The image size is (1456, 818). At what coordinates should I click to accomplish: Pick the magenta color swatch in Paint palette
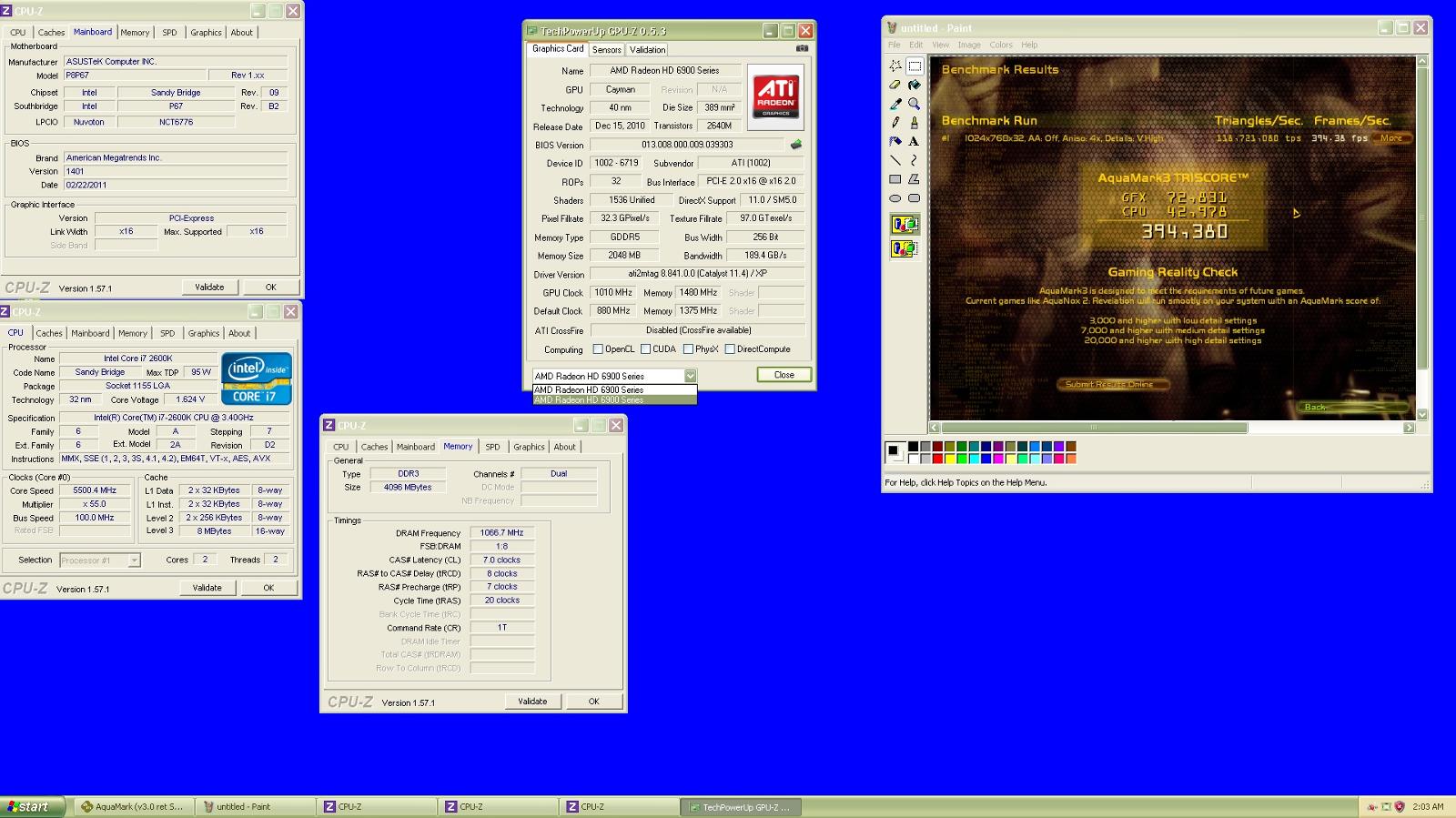(x=998, y=459)
